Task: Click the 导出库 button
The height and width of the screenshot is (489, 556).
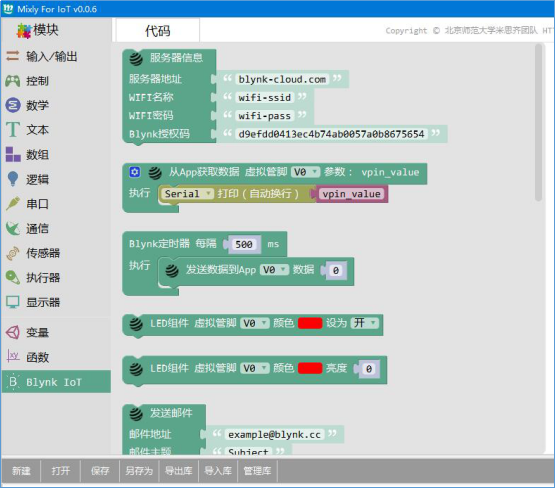Action: pos(178,471)
